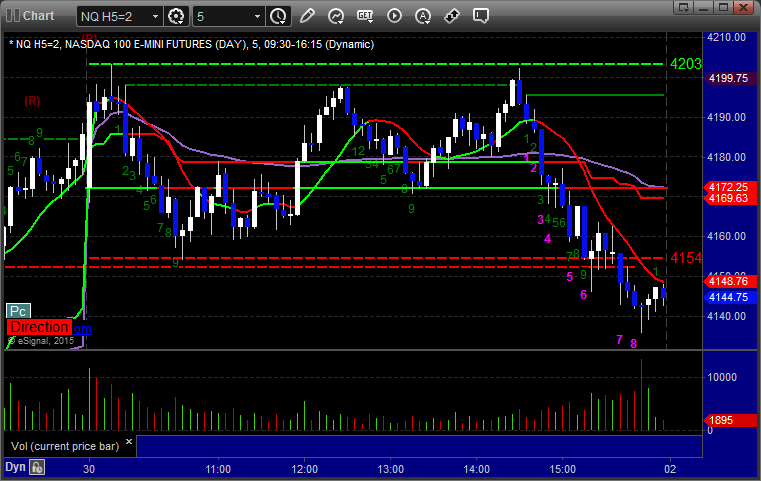Screen dimensions: 761x481
Task: Click the red 4169.63 price label
Action: (x=729, y=199)
